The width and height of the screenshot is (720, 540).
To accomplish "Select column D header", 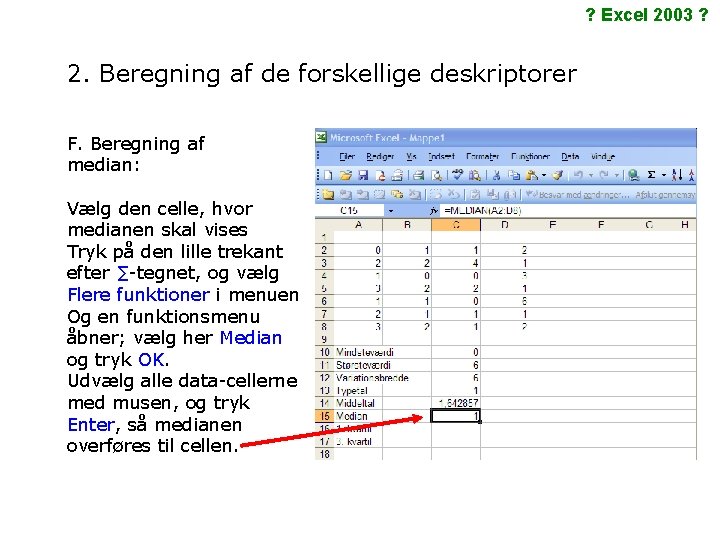I will tap(505, 225).
